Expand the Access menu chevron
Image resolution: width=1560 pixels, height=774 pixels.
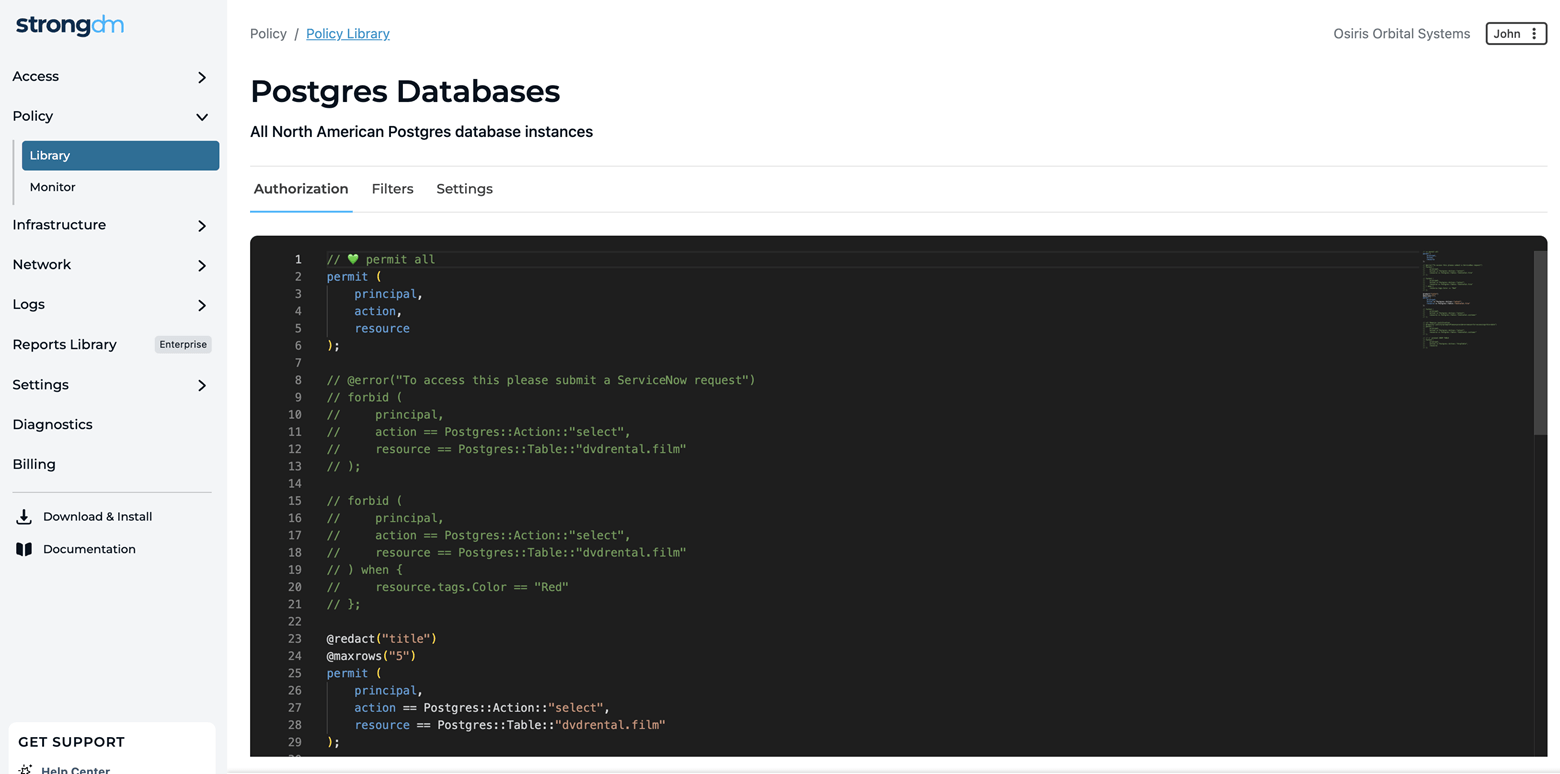point(202,77)
